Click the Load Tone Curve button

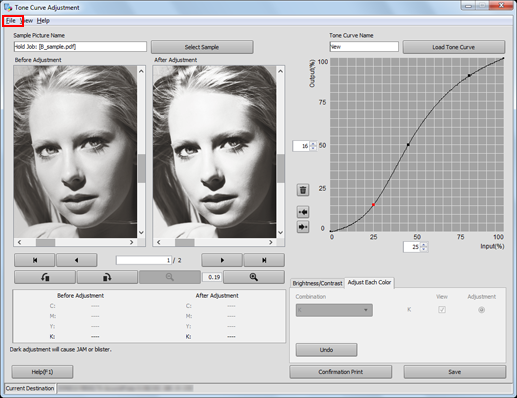(x=454, y=47)
